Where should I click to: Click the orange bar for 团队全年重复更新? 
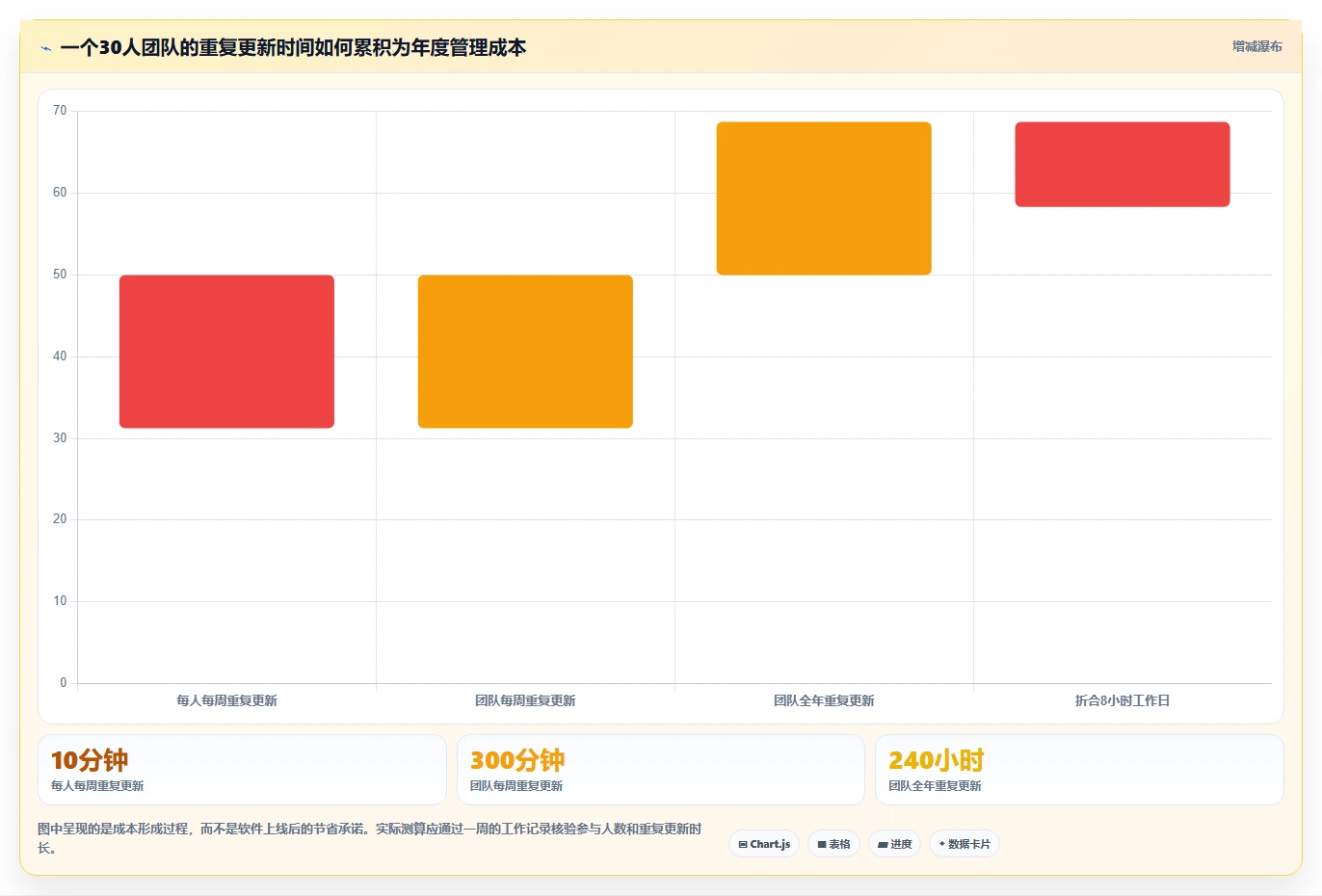coord(824,198)
